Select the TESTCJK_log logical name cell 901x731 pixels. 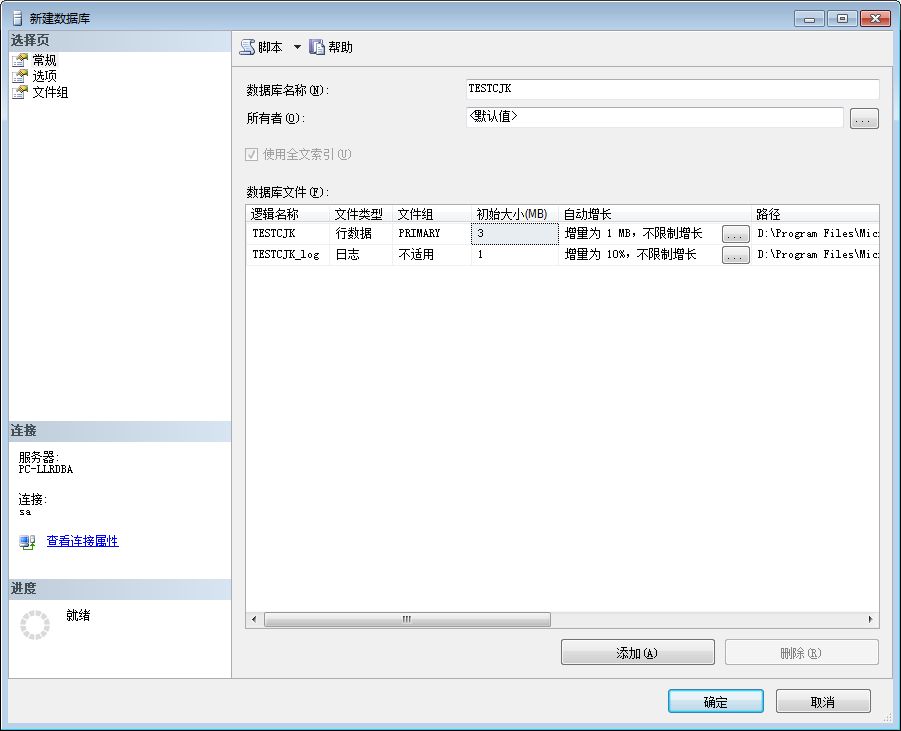[x=287, y=254]
